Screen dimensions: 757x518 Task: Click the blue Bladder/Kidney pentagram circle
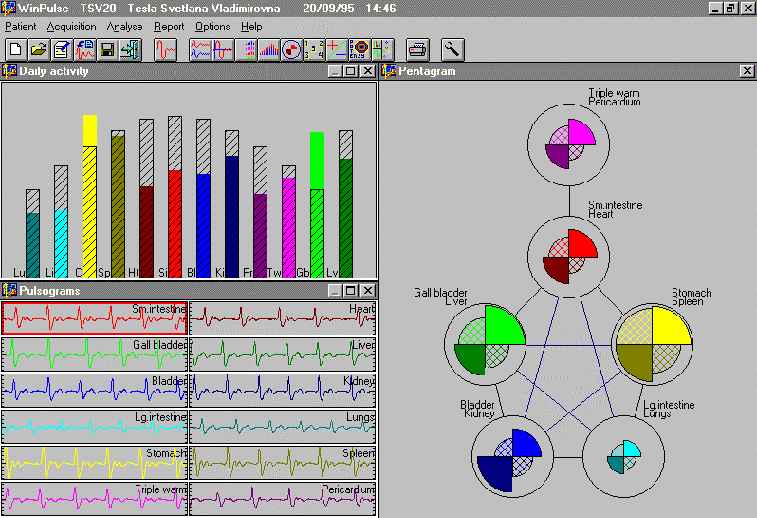coord(512,457)
